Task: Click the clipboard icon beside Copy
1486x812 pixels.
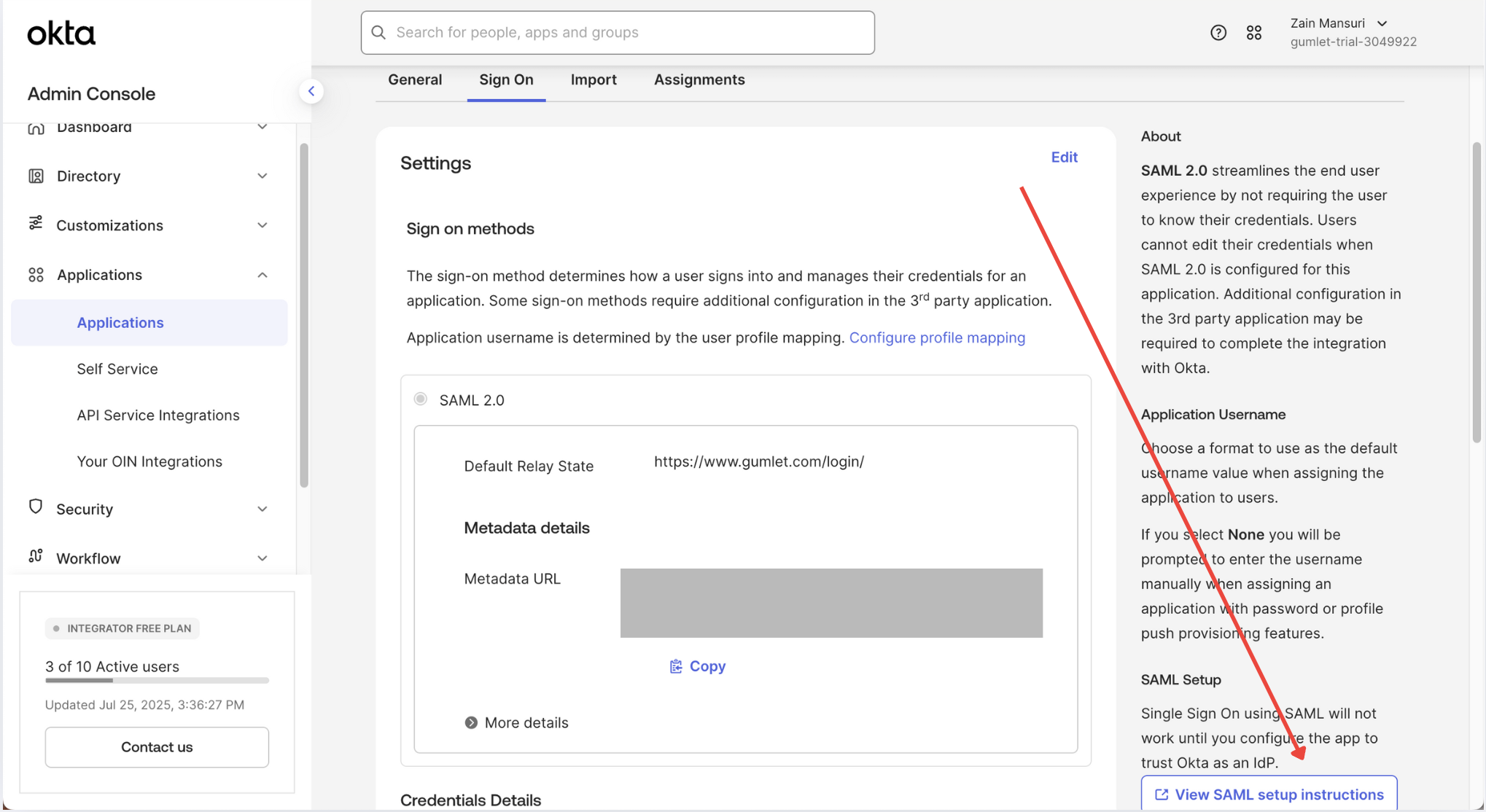Action: 676,666
